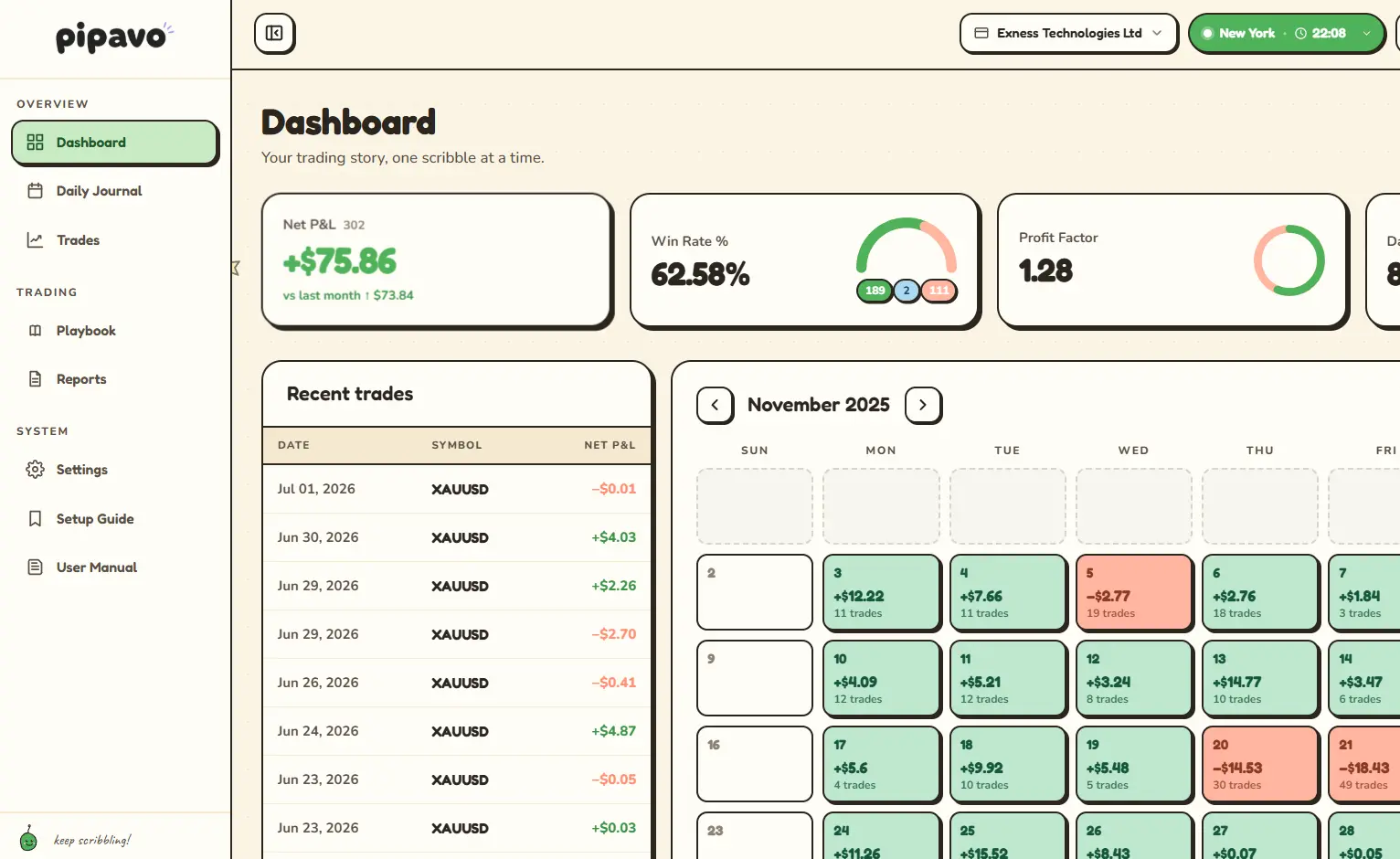
Task: Open the November 13 calendar day
Action: (x=1260, y=678)
